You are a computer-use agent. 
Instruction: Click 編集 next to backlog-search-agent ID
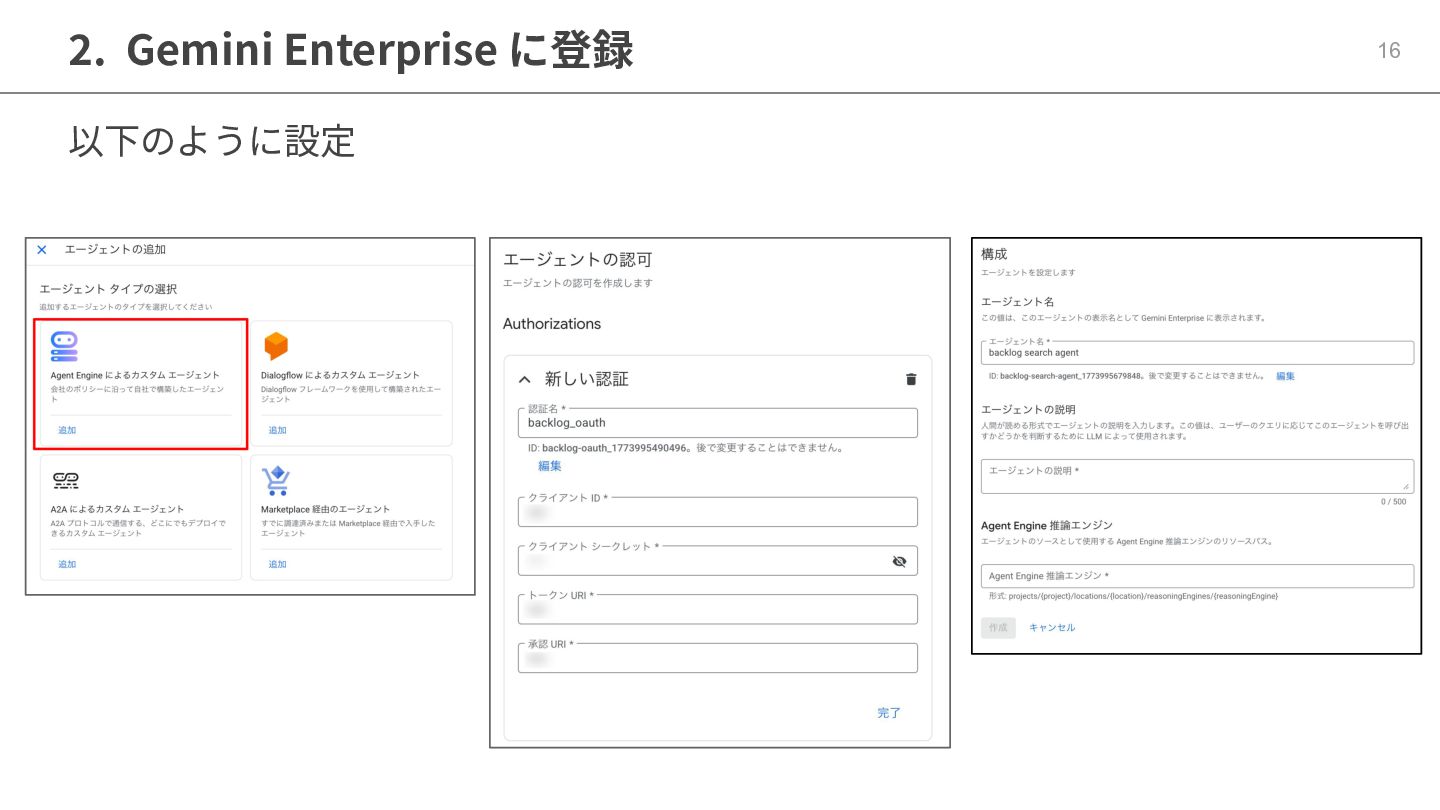[x=1285, y=376]
